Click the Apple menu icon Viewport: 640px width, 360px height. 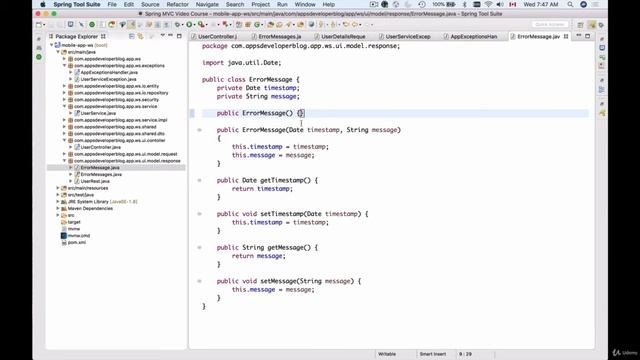click(x=43, y=4)
